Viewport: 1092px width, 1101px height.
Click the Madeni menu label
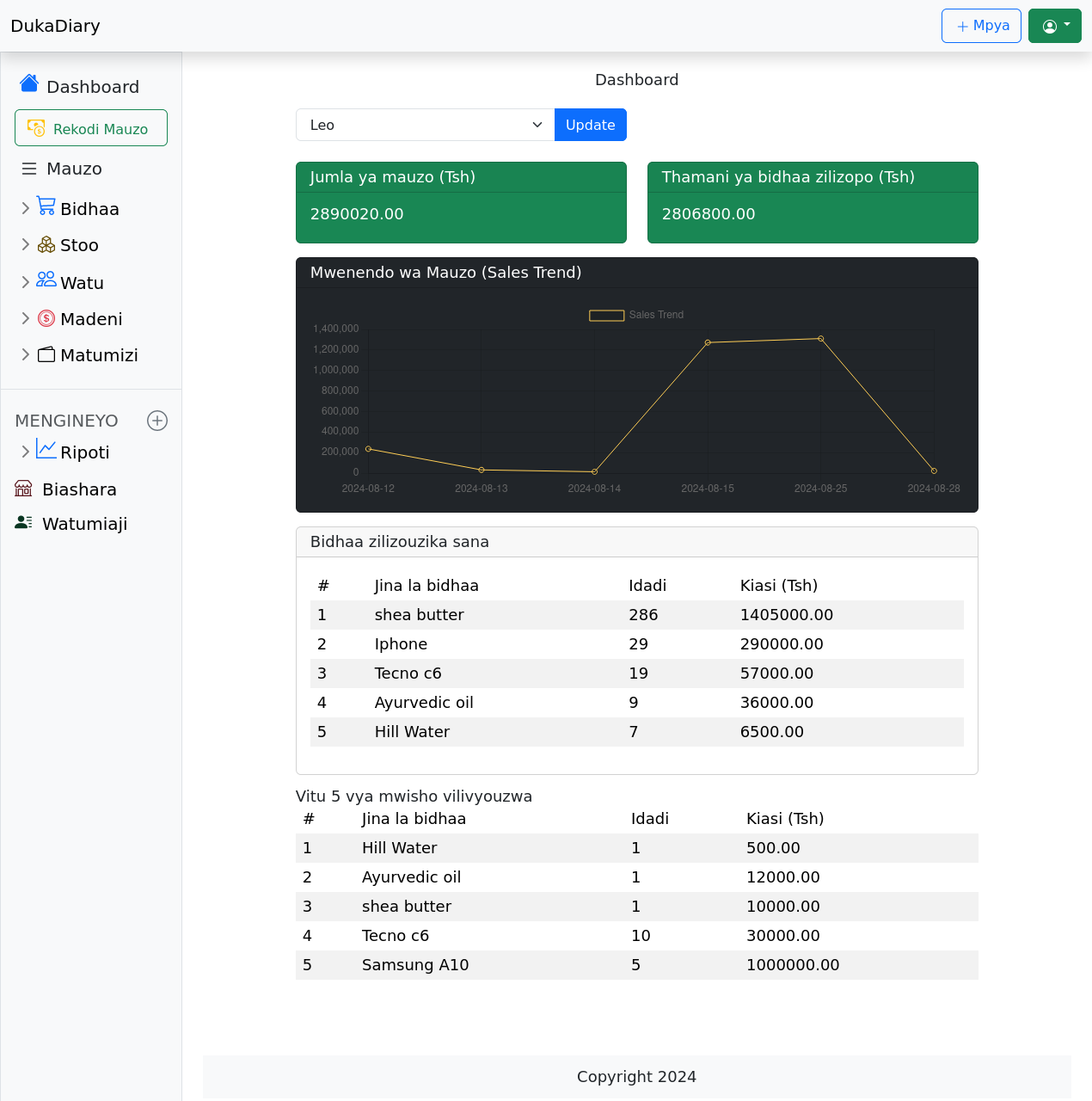pos(91,319)
